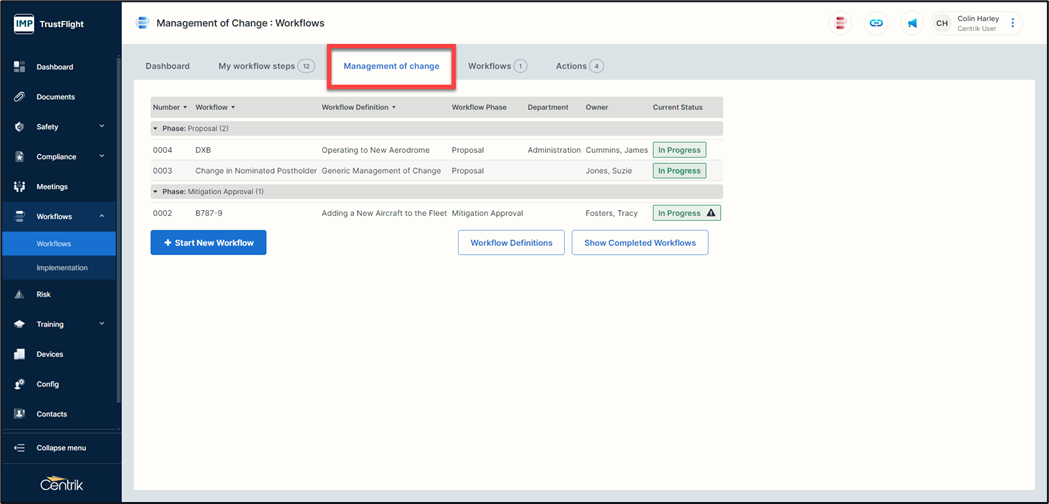The width and height of the screenshot is (1049, 504).
Task: Click the Start New Workflow button
Action: click(x=208, y=243)
